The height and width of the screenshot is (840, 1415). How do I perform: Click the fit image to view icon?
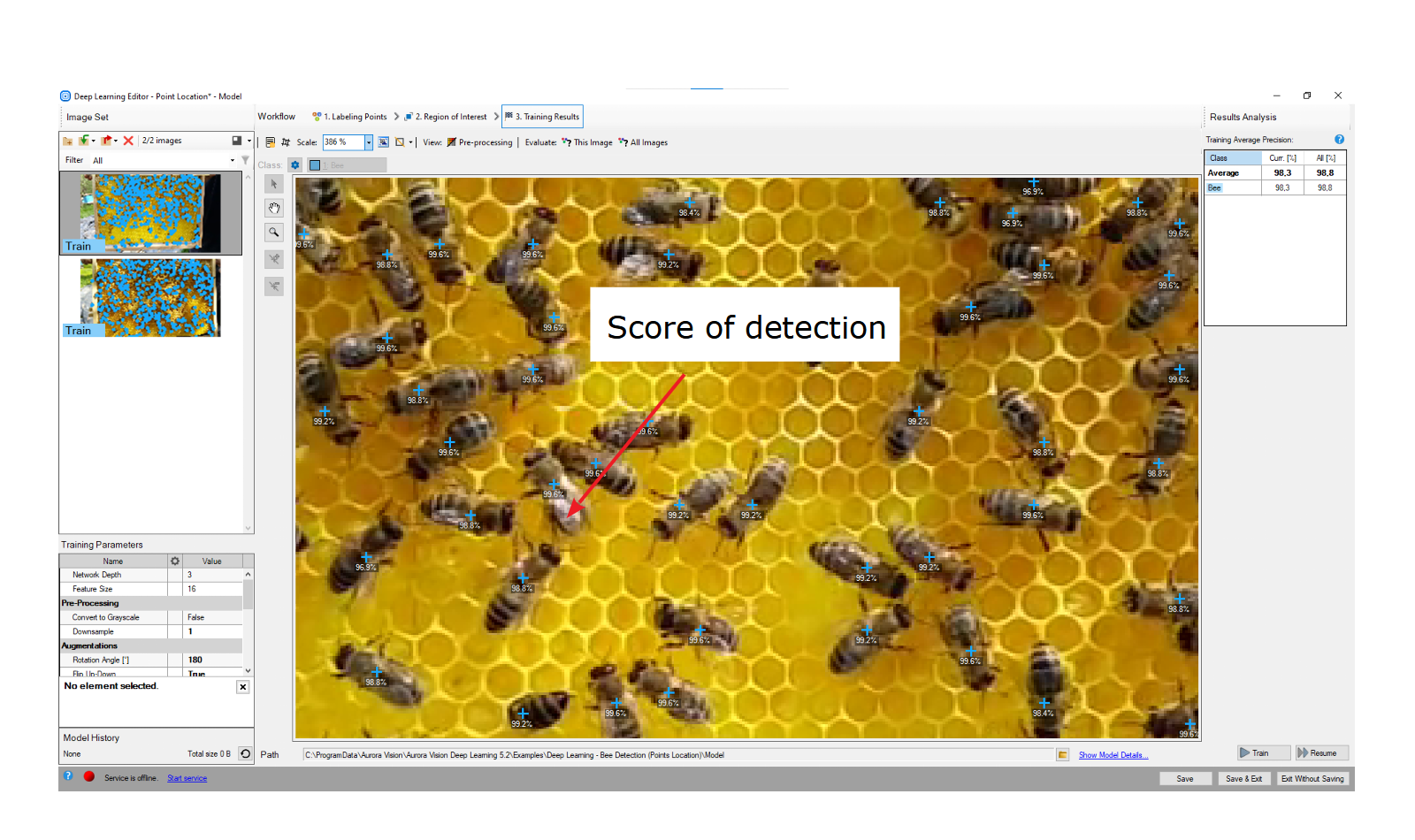(x=383, y=142)
